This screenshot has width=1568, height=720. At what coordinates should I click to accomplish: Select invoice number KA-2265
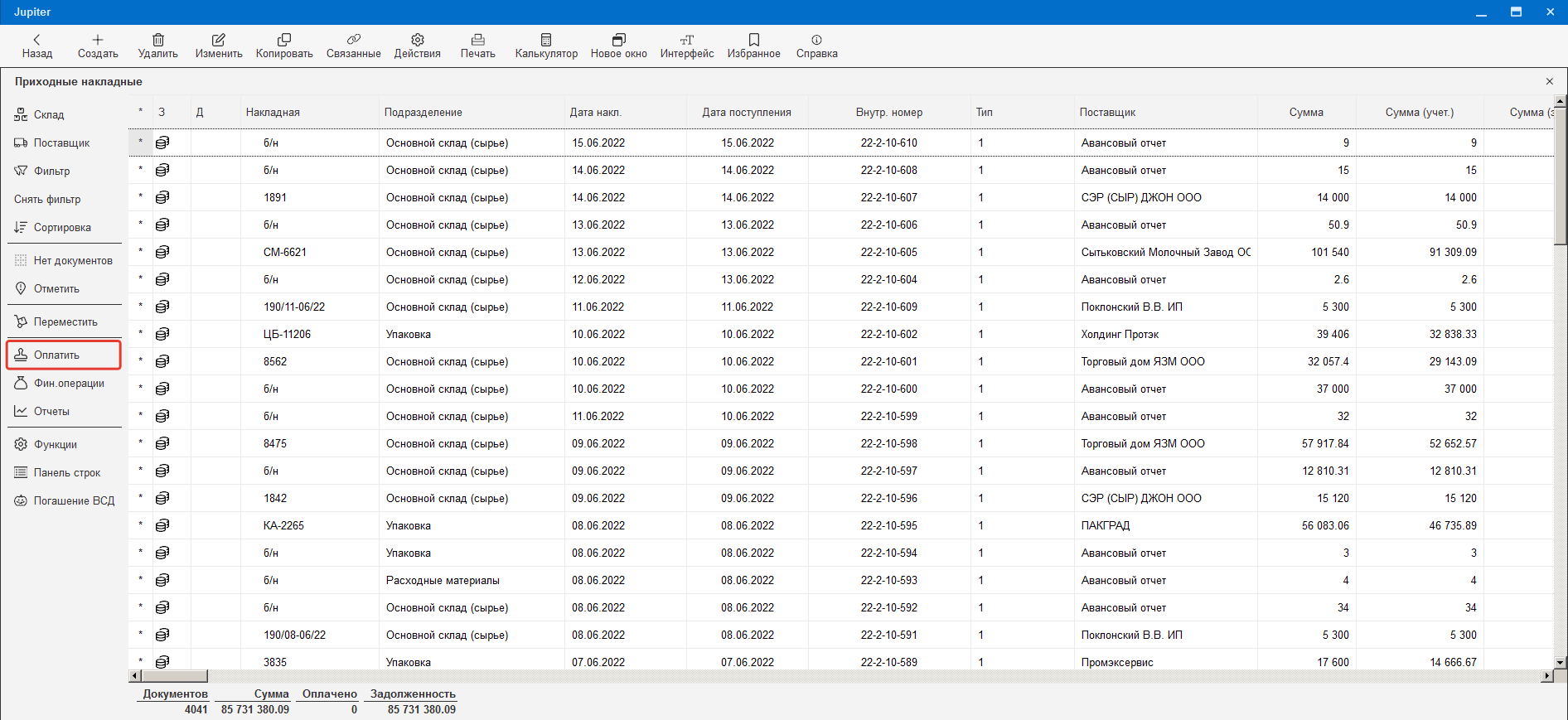pyautogui.click(x=283, y=525)
